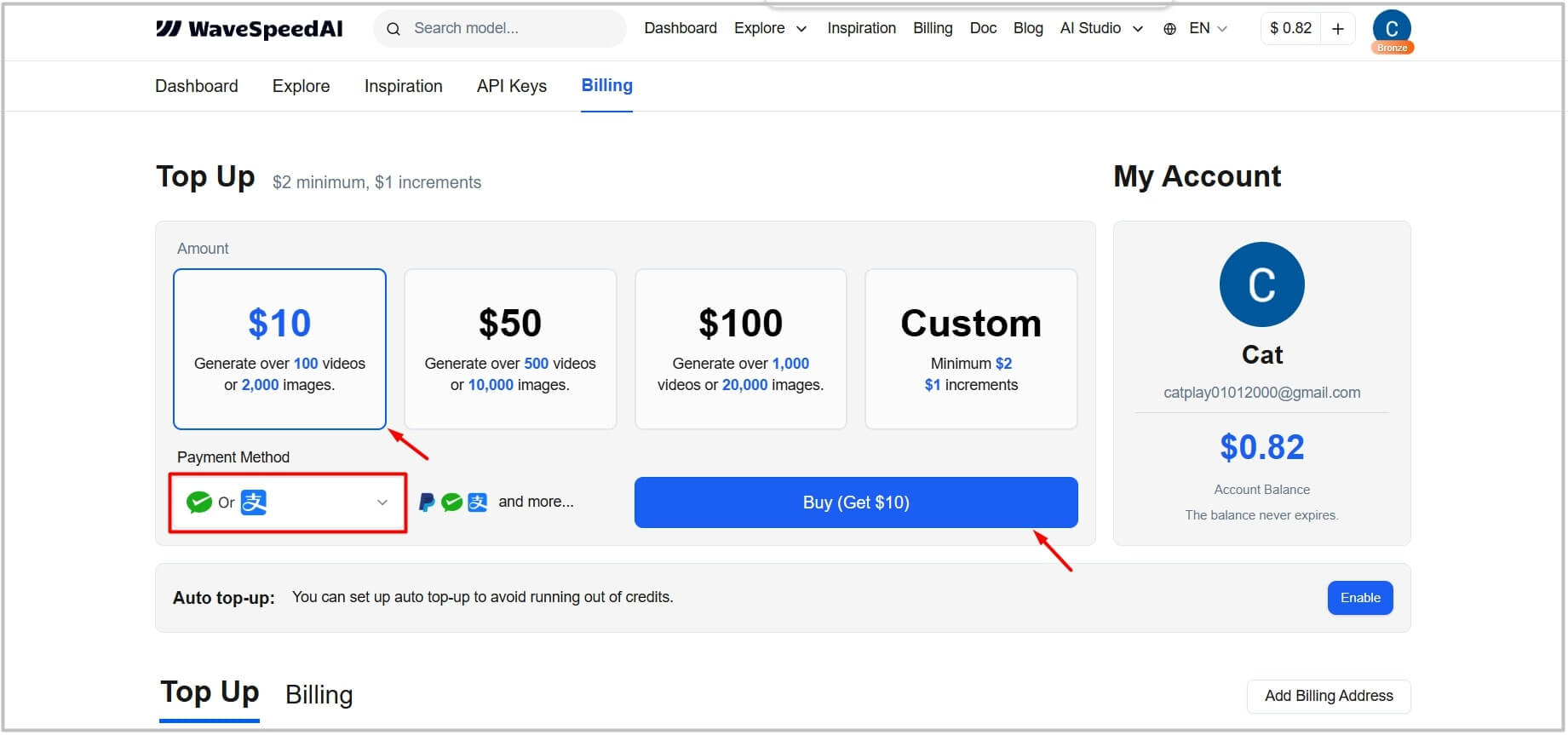This screenshot has height=735, width=1568.
Task: Open the EN language selector
Action: coord(1208,28)
